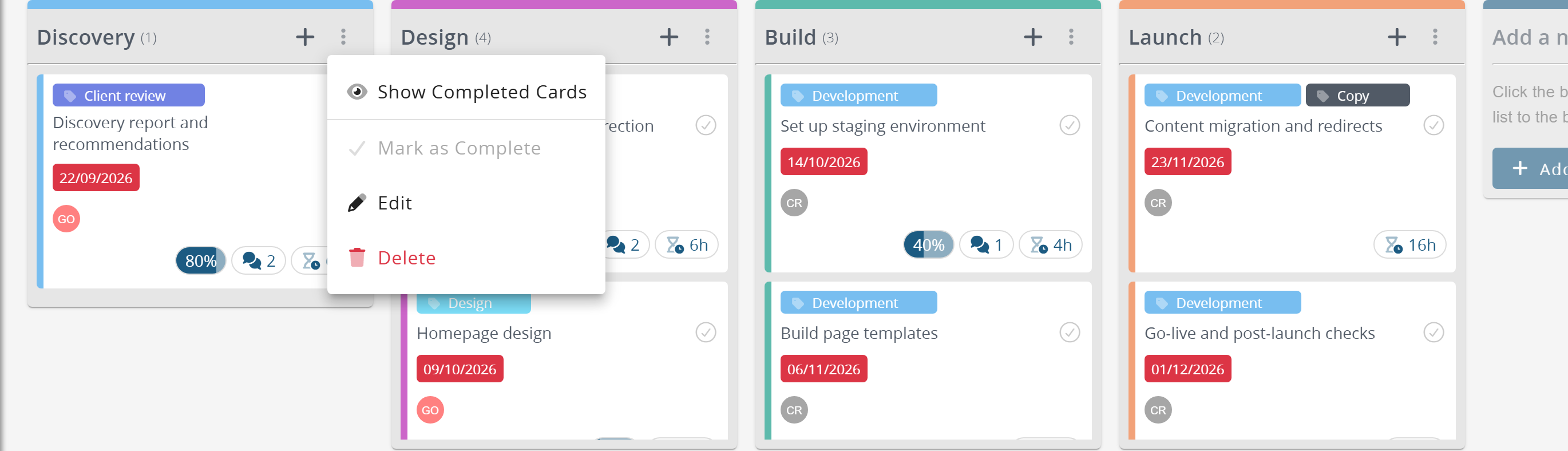Open the 2 comments on Discovery report card

(259, 261)
